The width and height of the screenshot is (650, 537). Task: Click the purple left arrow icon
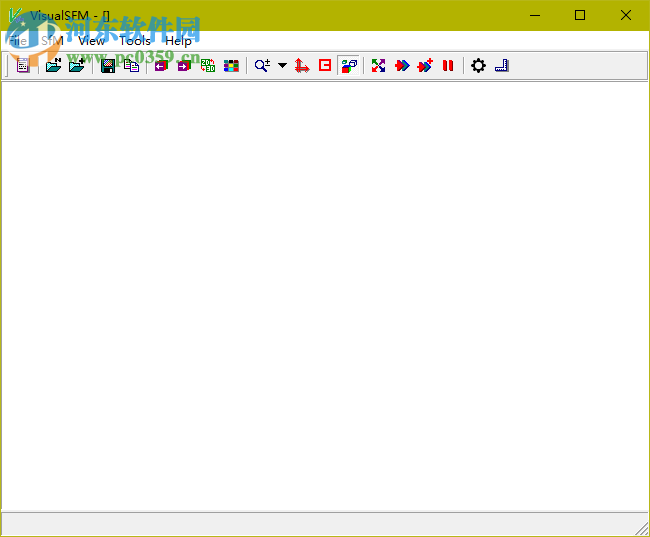(161, 66)
